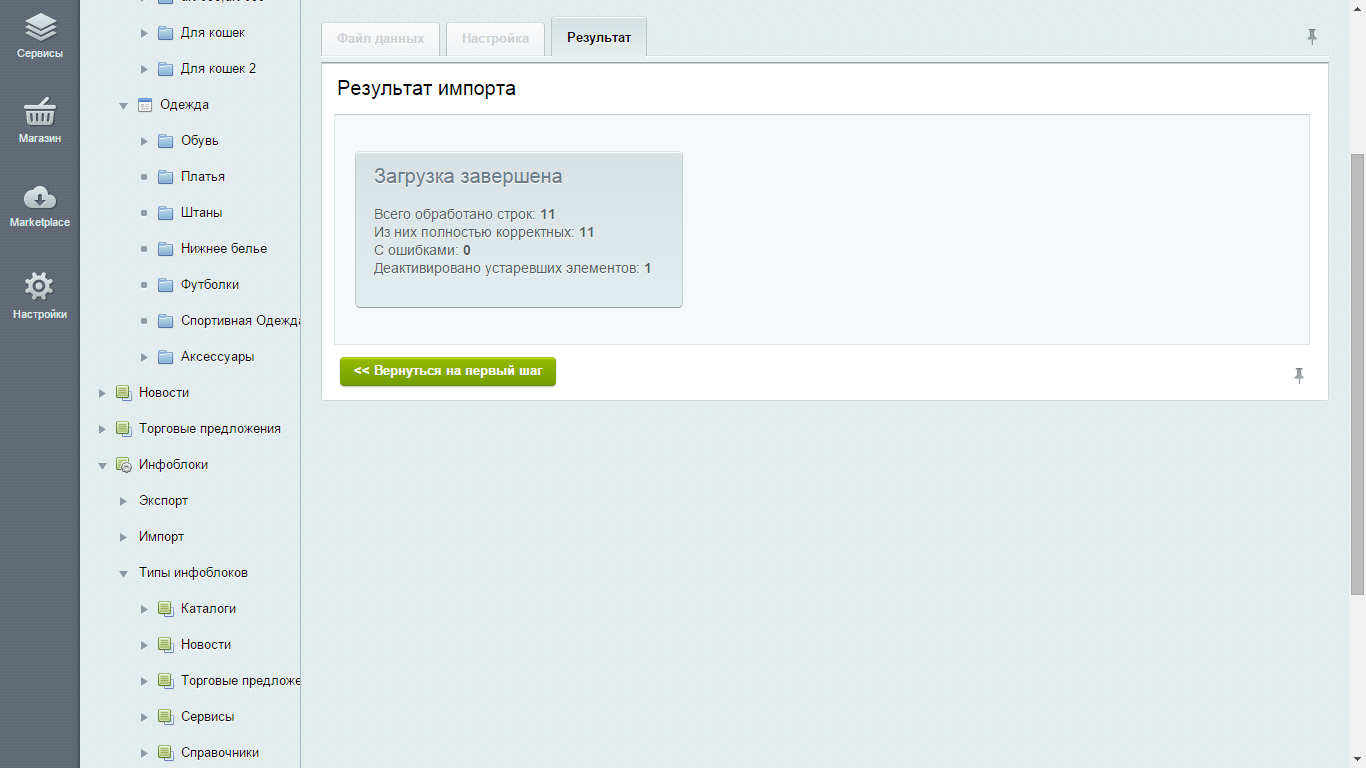
Task: Select Торговые предложения in the tree
Action: pyautogui.click(x=209, y=429)
